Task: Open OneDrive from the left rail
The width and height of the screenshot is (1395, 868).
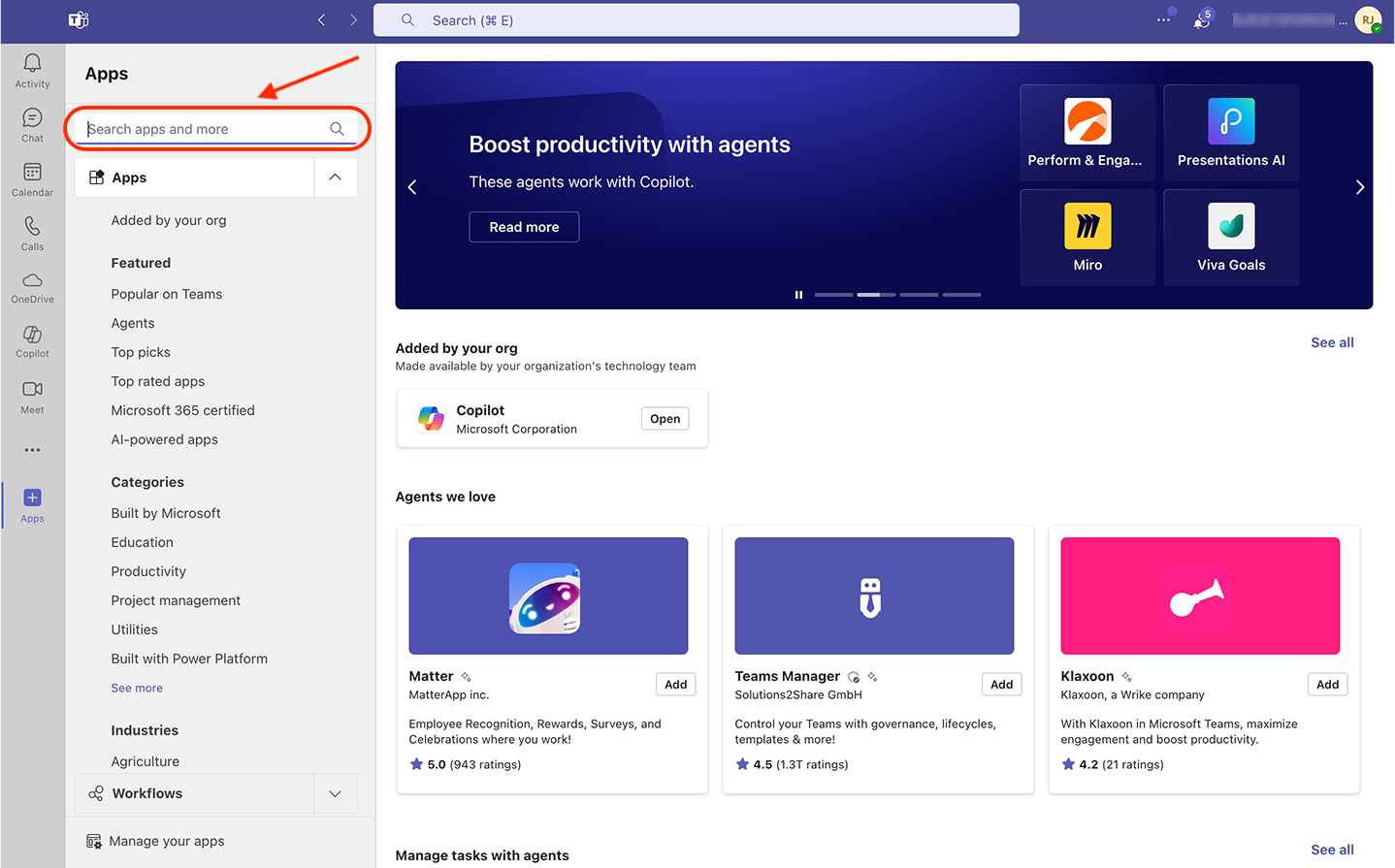Action: click(x=32, y=287)
